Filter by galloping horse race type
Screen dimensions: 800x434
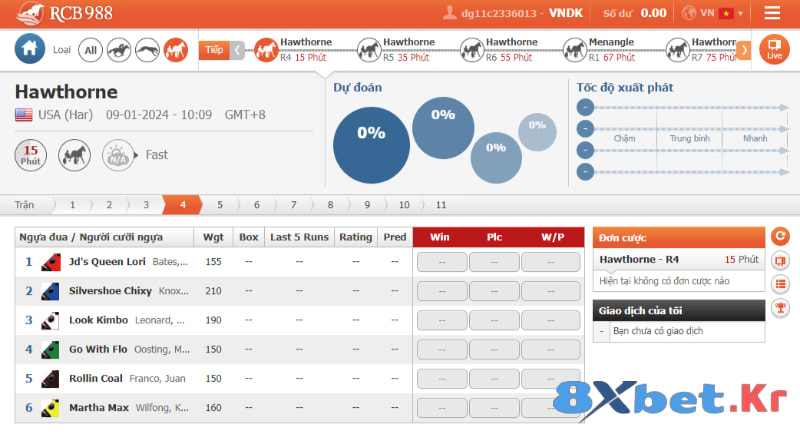(x=118, y=49)
